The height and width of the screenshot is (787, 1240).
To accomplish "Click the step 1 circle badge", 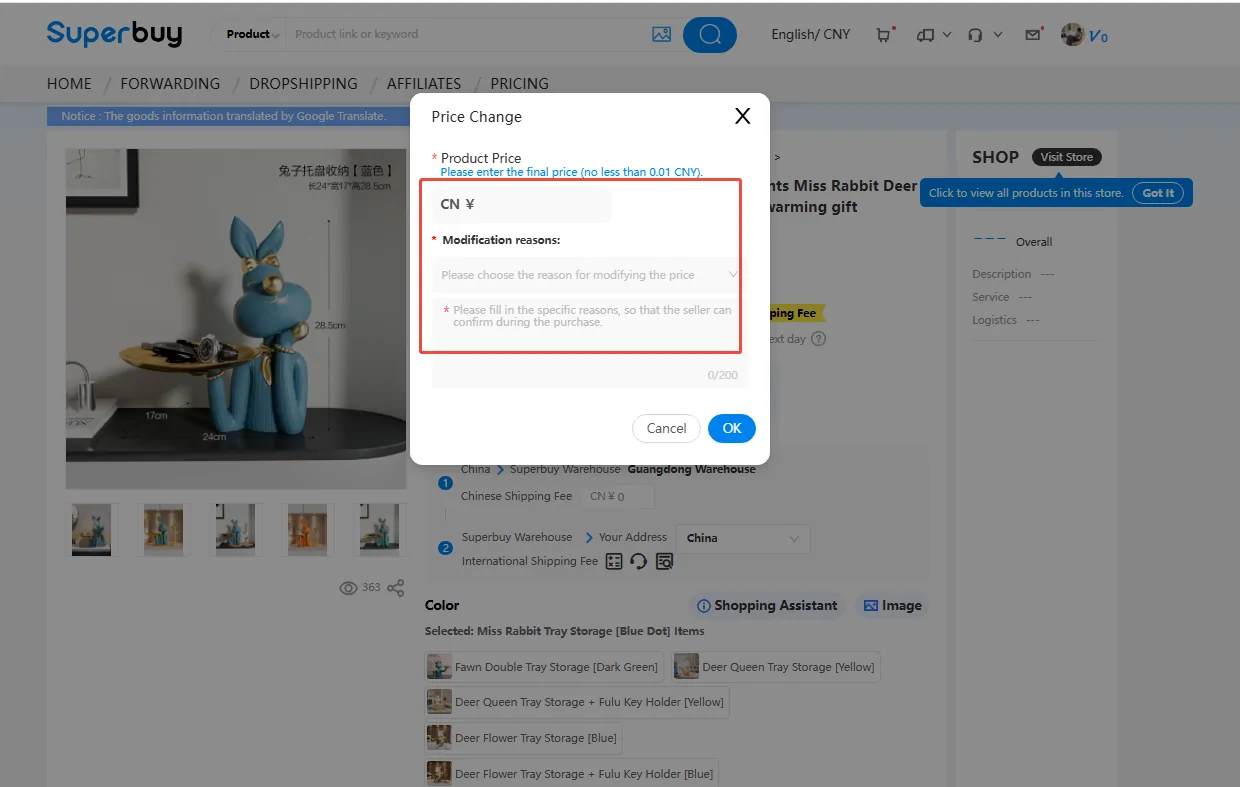I will coord(446,483).
